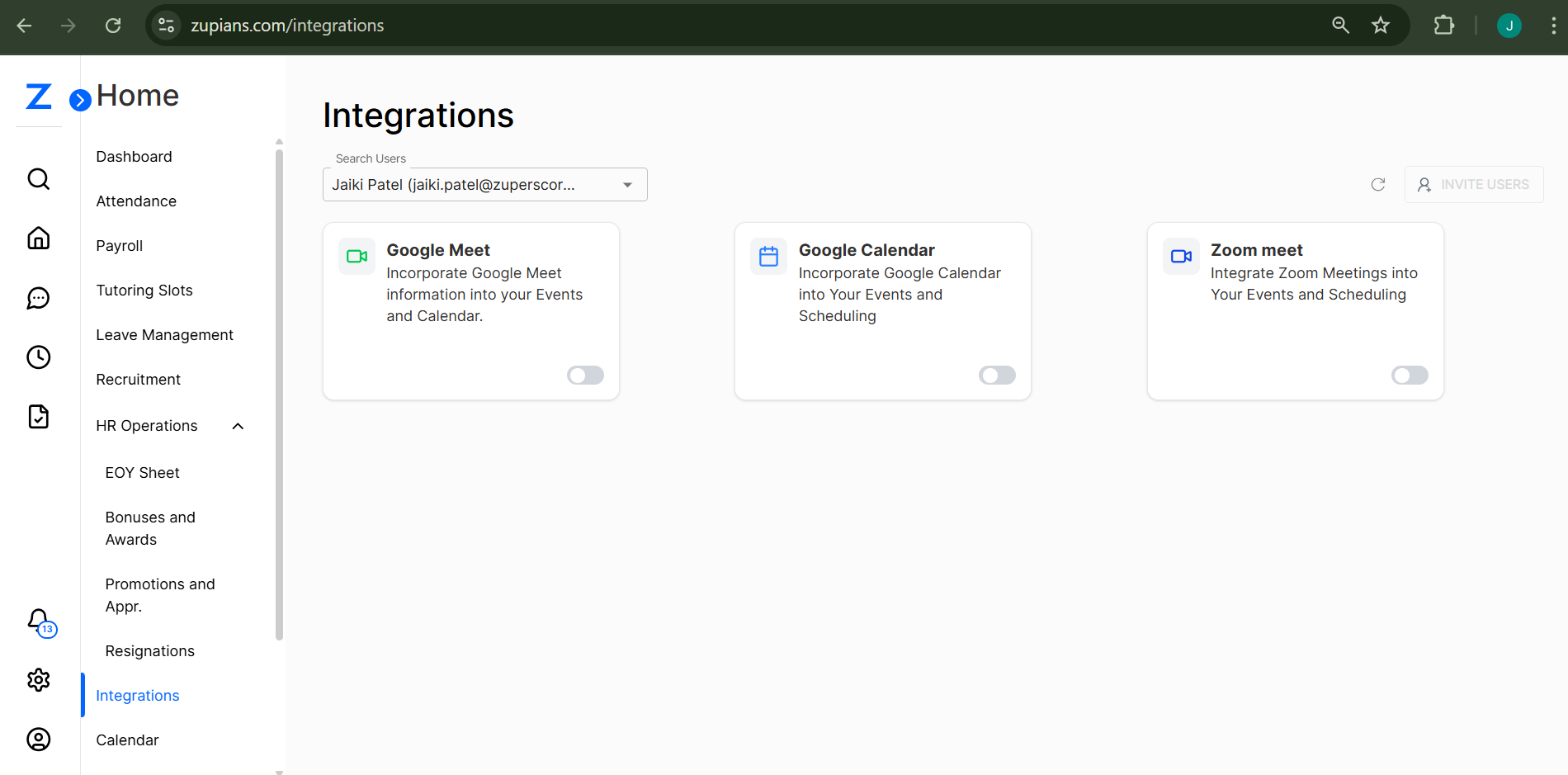1568x775 pixels.
Task: Collapse the HR Operations section
Action: click(x=238, y=426)
